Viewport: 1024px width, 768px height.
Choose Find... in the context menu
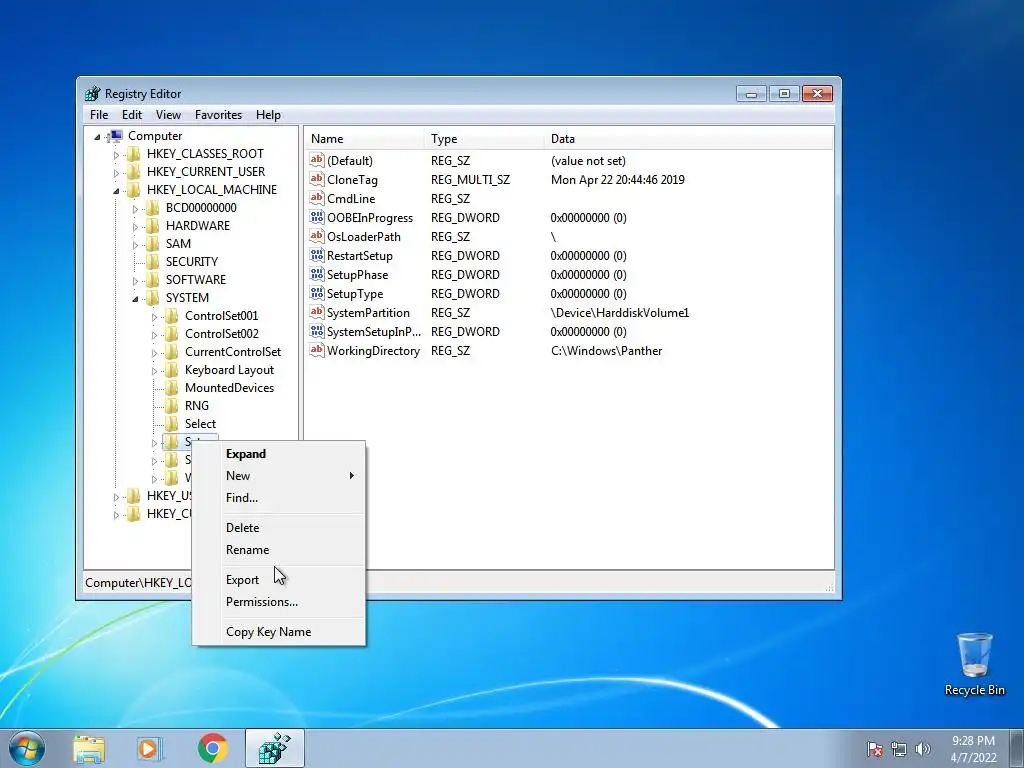click(x=279, y=498)
